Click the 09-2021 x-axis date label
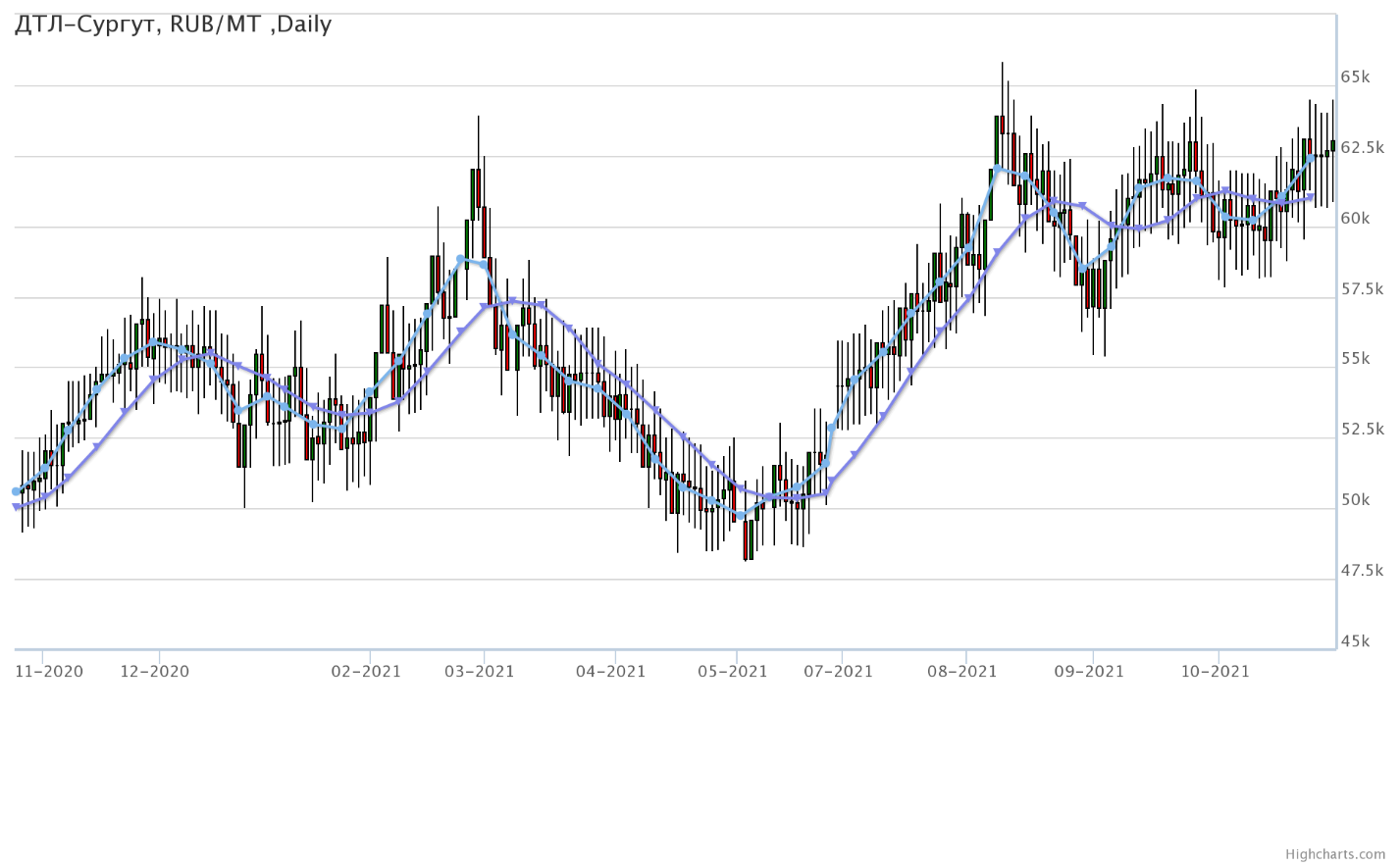The image size is (1400, 866). tap(1089, 672)
